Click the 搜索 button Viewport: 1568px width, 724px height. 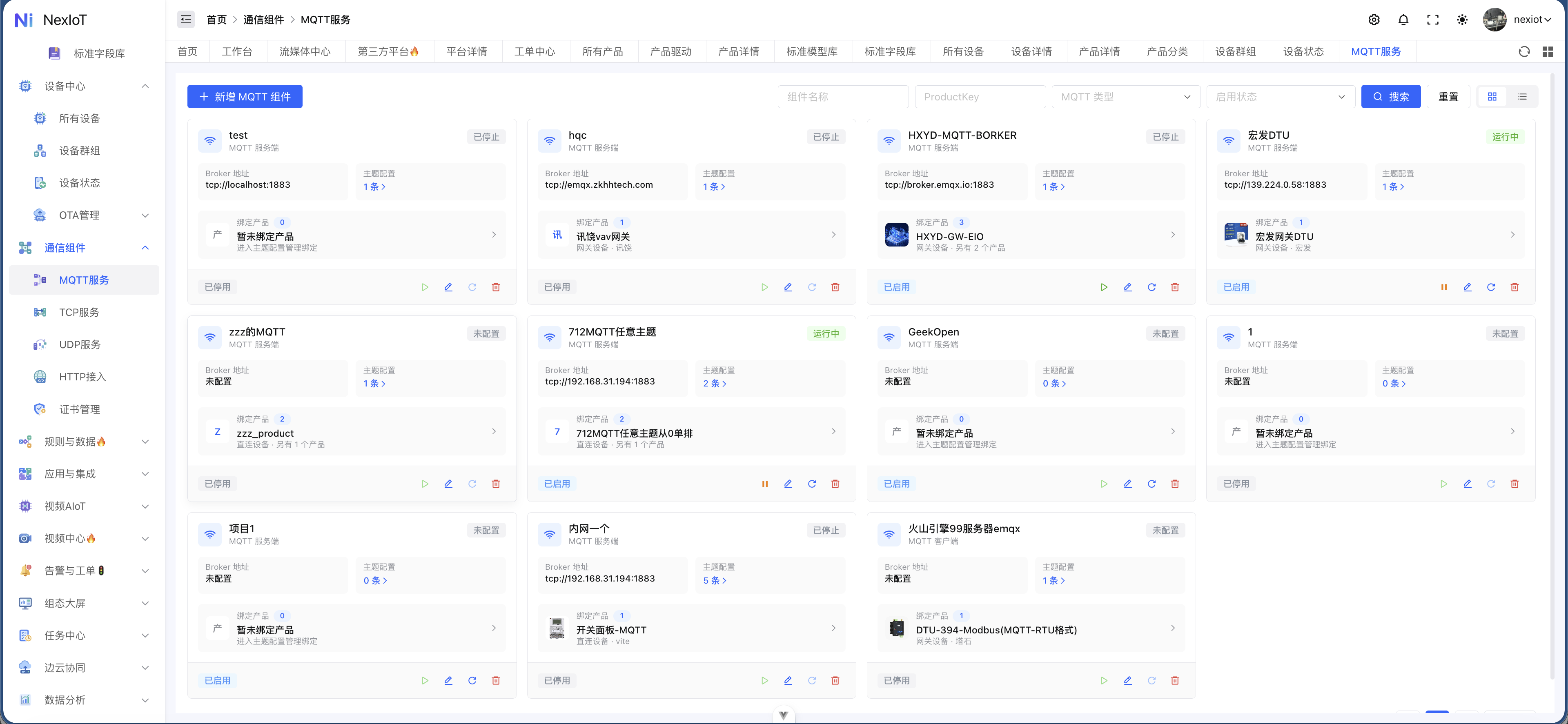(1390, 97)
